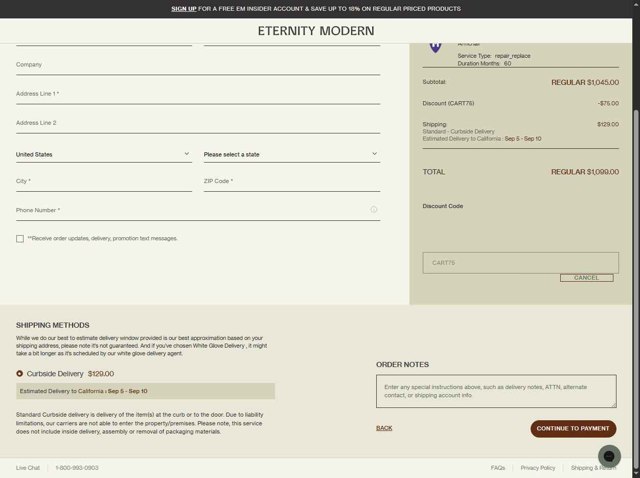Click the Company input field

[x=198, y=65]
